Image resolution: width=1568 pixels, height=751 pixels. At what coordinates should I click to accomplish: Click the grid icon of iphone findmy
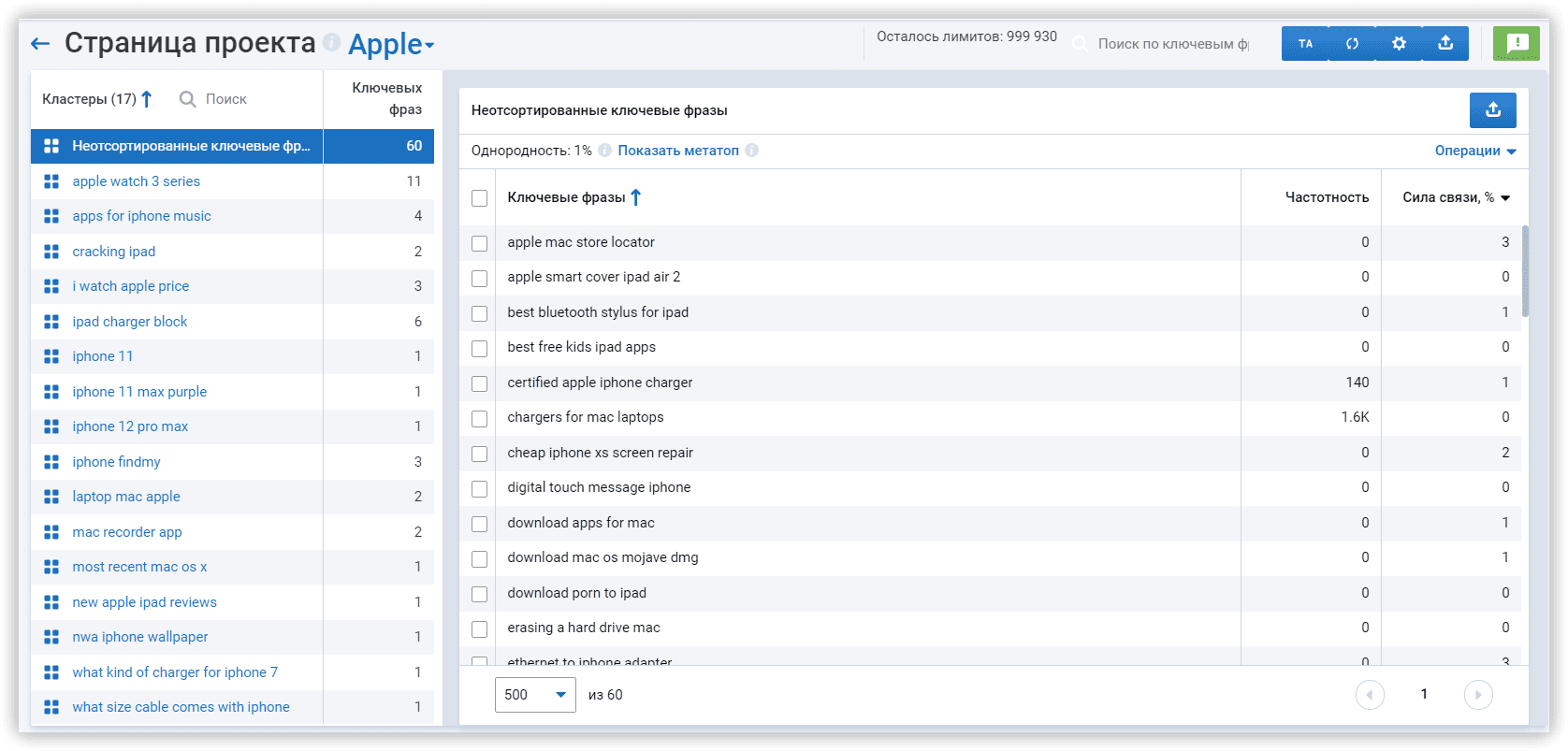pos(51,462)
